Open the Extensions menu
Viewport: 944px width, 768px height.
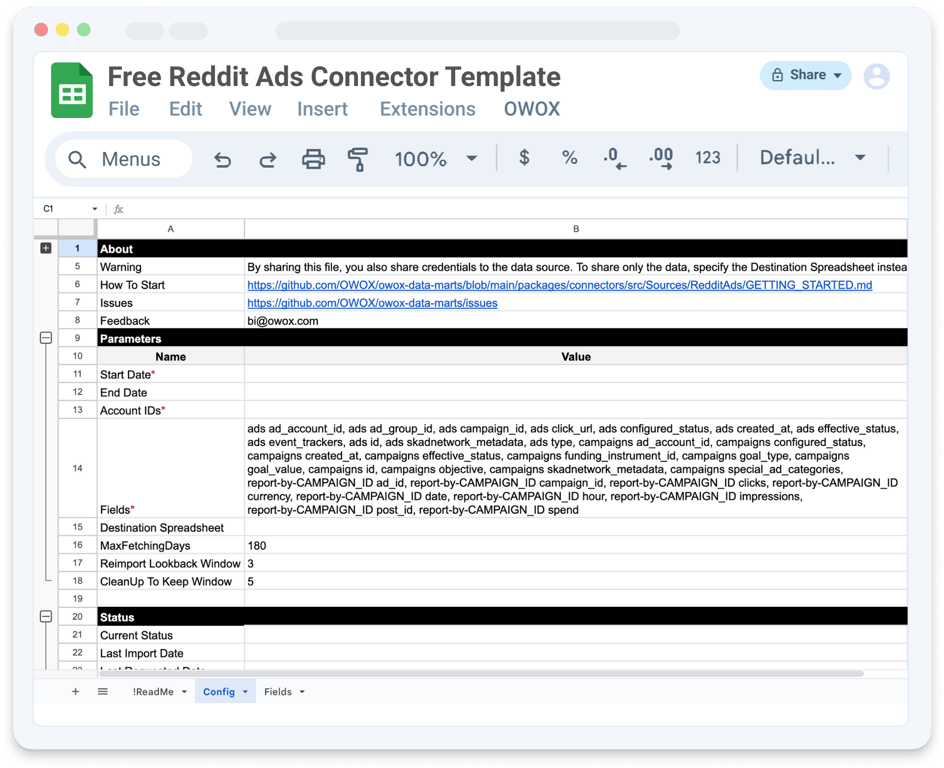[427, 109]
